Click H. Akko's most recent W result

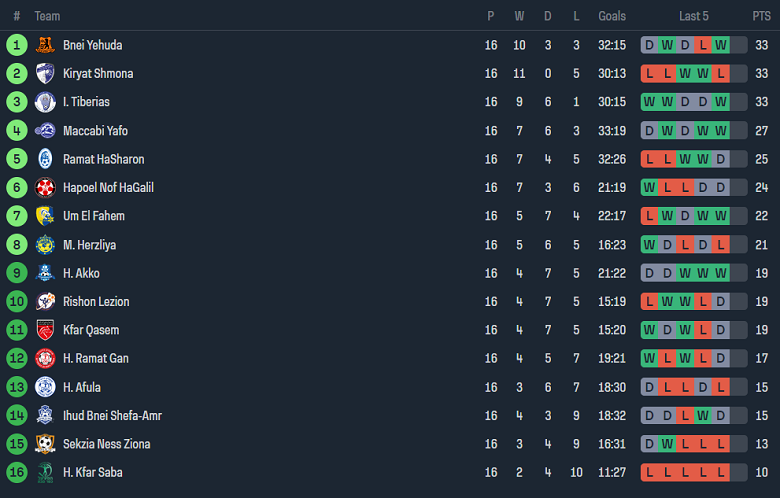click(721, 273)
